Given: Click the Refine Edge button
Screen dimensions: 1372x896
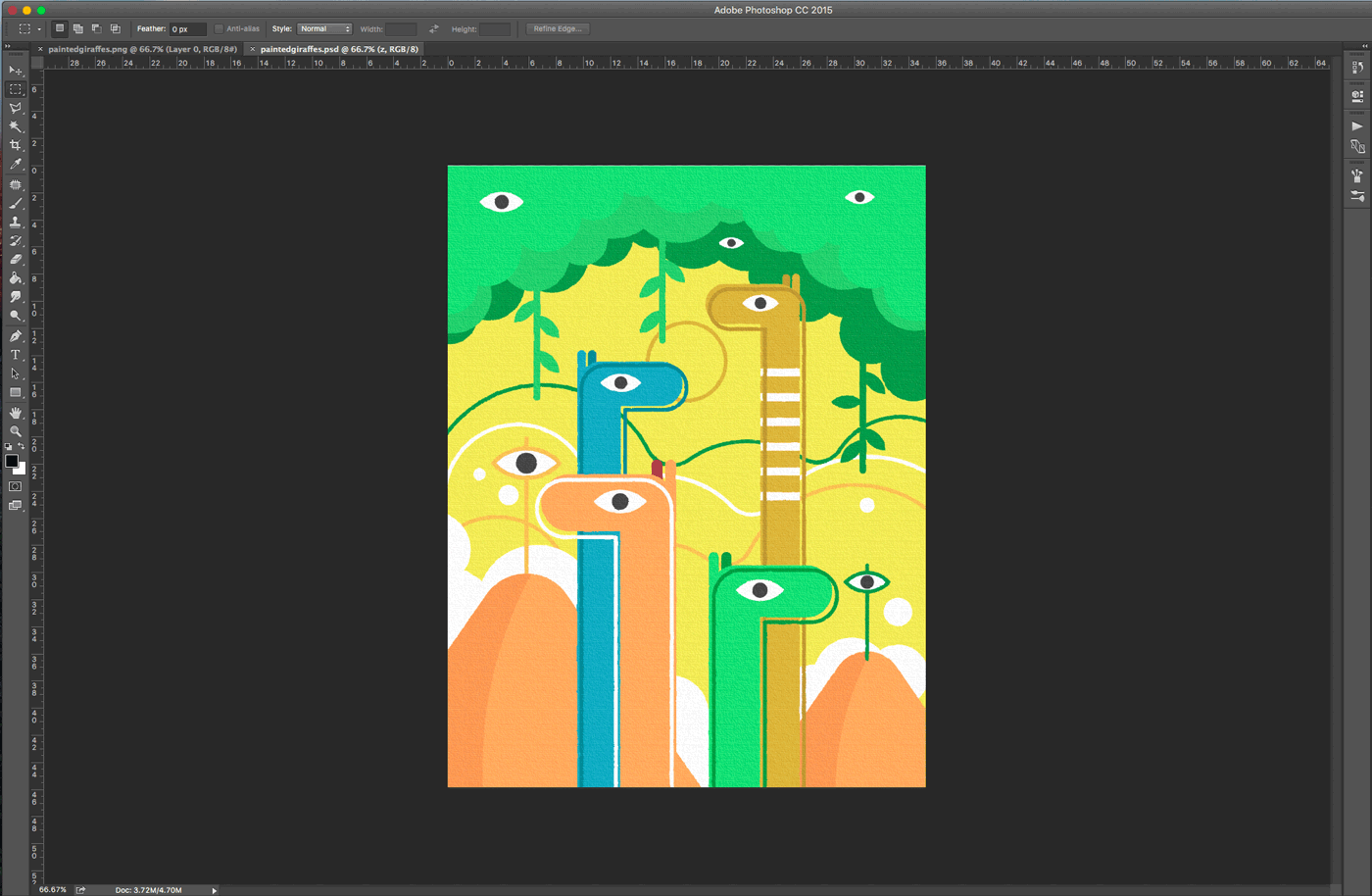Looking at the screenshot, I should click(x=558, y=28).
